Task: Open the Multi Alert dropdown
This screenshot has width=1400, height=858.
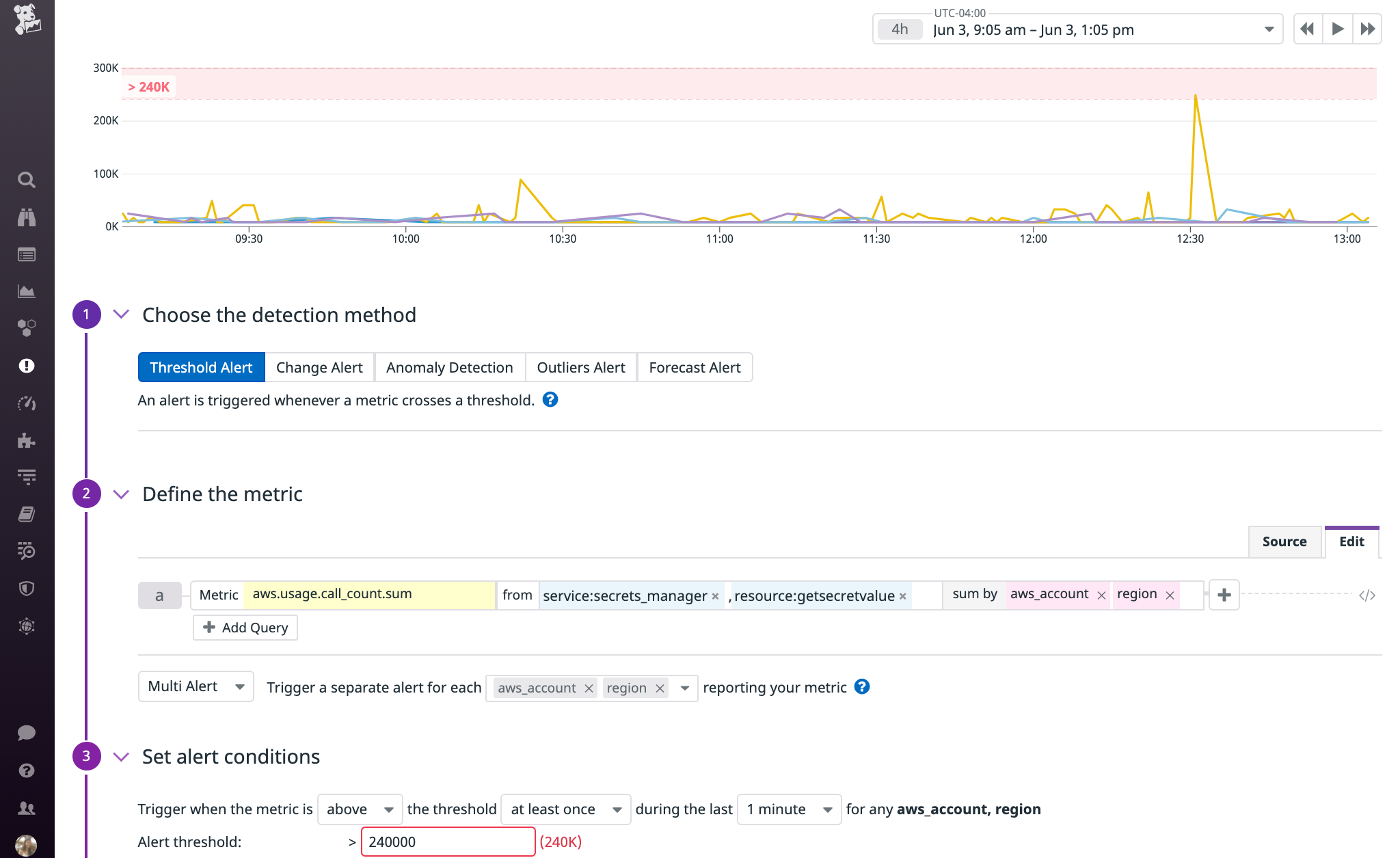Action: point(195,686)
